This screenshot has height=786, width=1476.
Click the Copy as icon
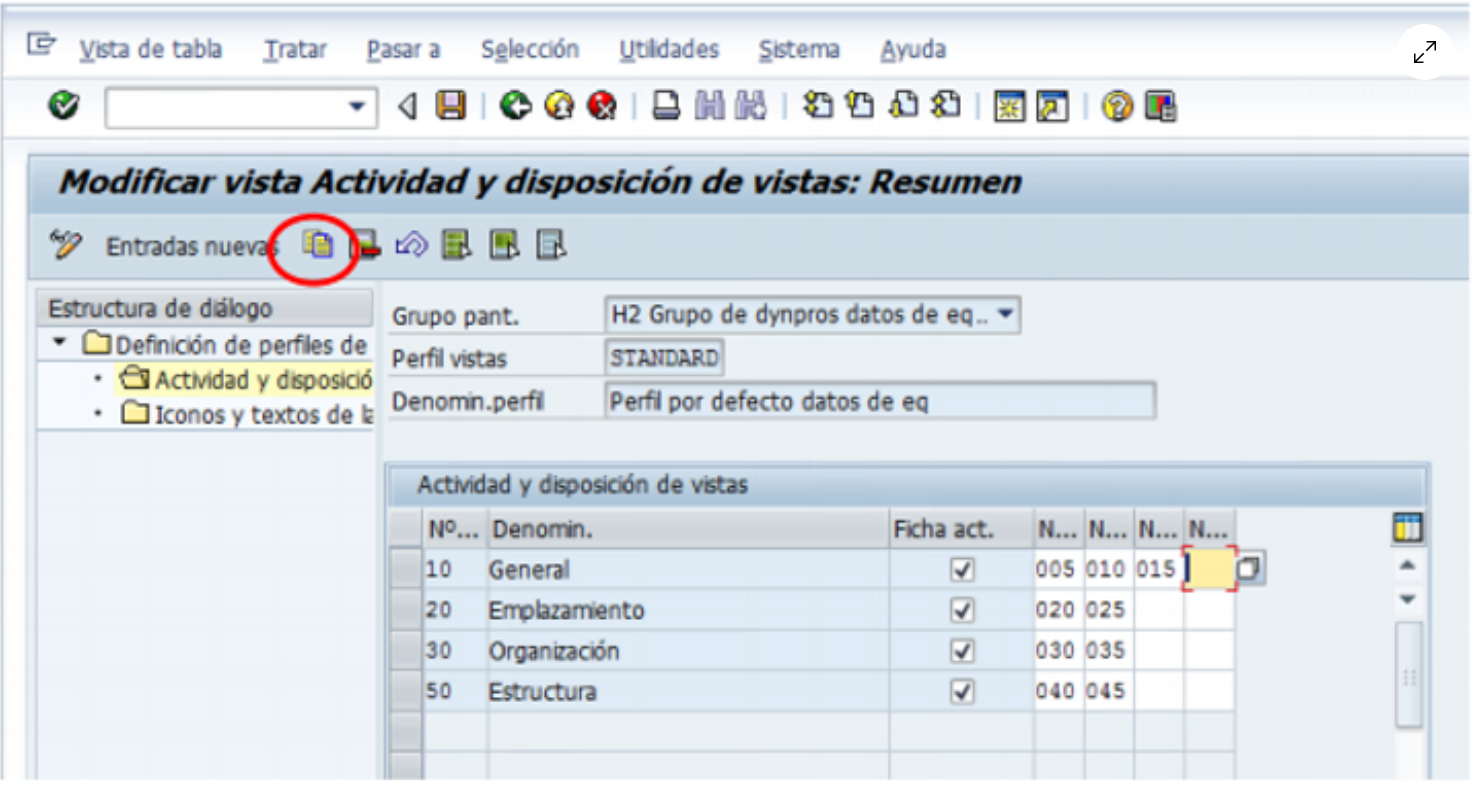tap(318, 244)
